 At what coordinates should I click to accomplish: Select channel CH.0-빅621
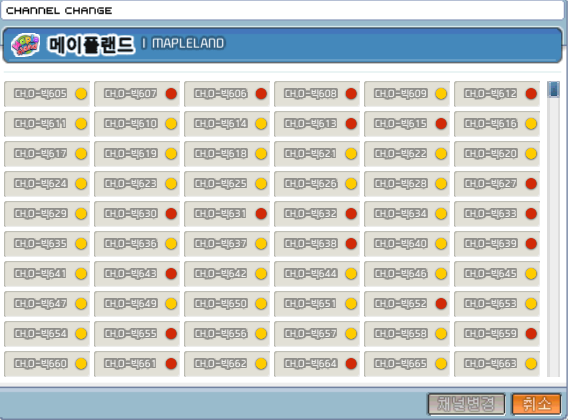(317, 154)
